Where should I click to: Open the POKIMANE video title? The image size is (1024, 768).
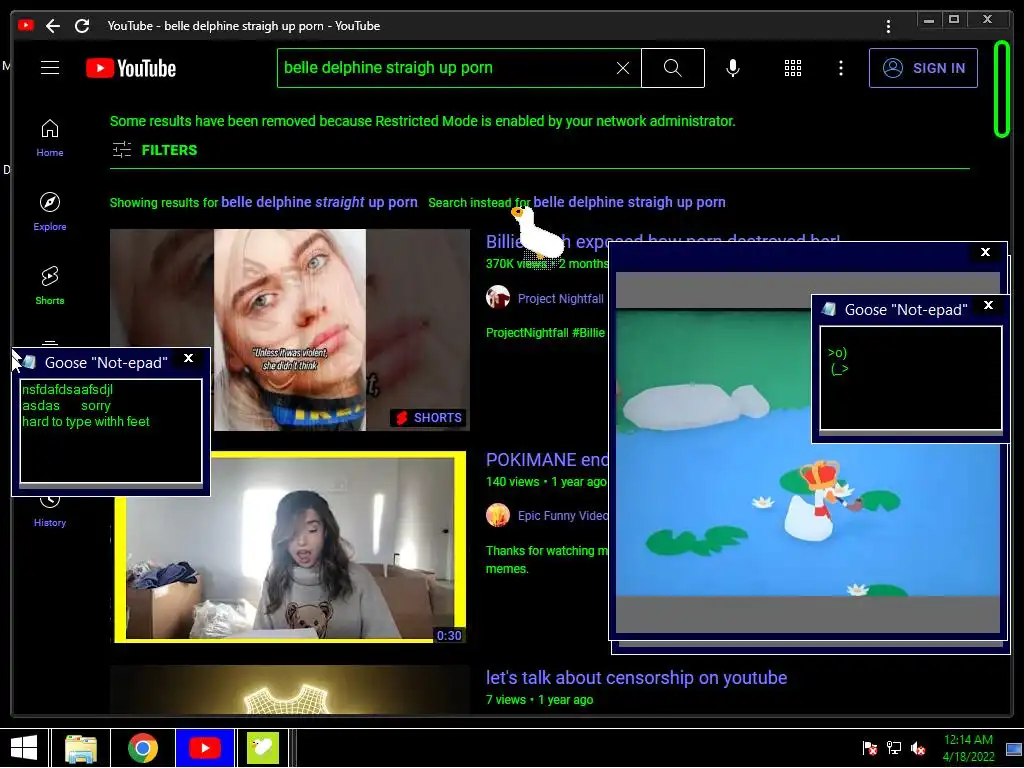click(x=547, y=460)
